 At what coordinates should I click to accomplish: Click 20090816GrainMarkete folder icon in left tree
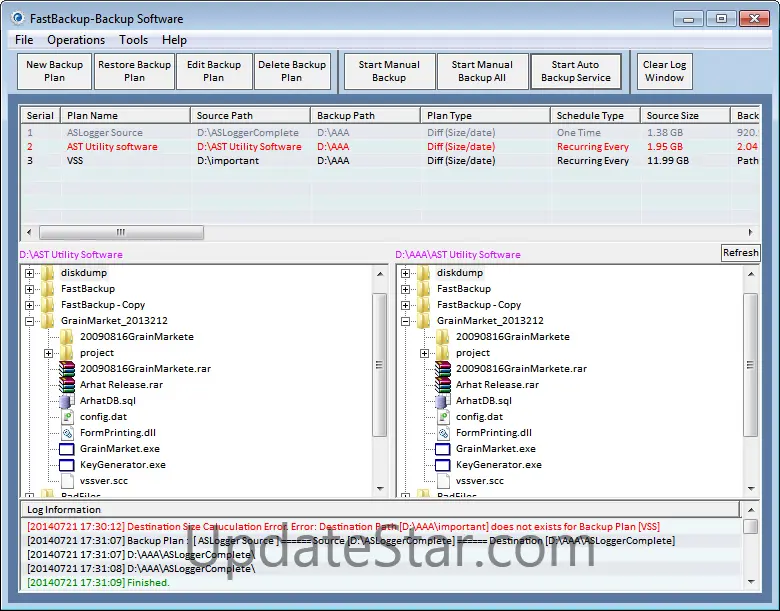coord(67,336)
